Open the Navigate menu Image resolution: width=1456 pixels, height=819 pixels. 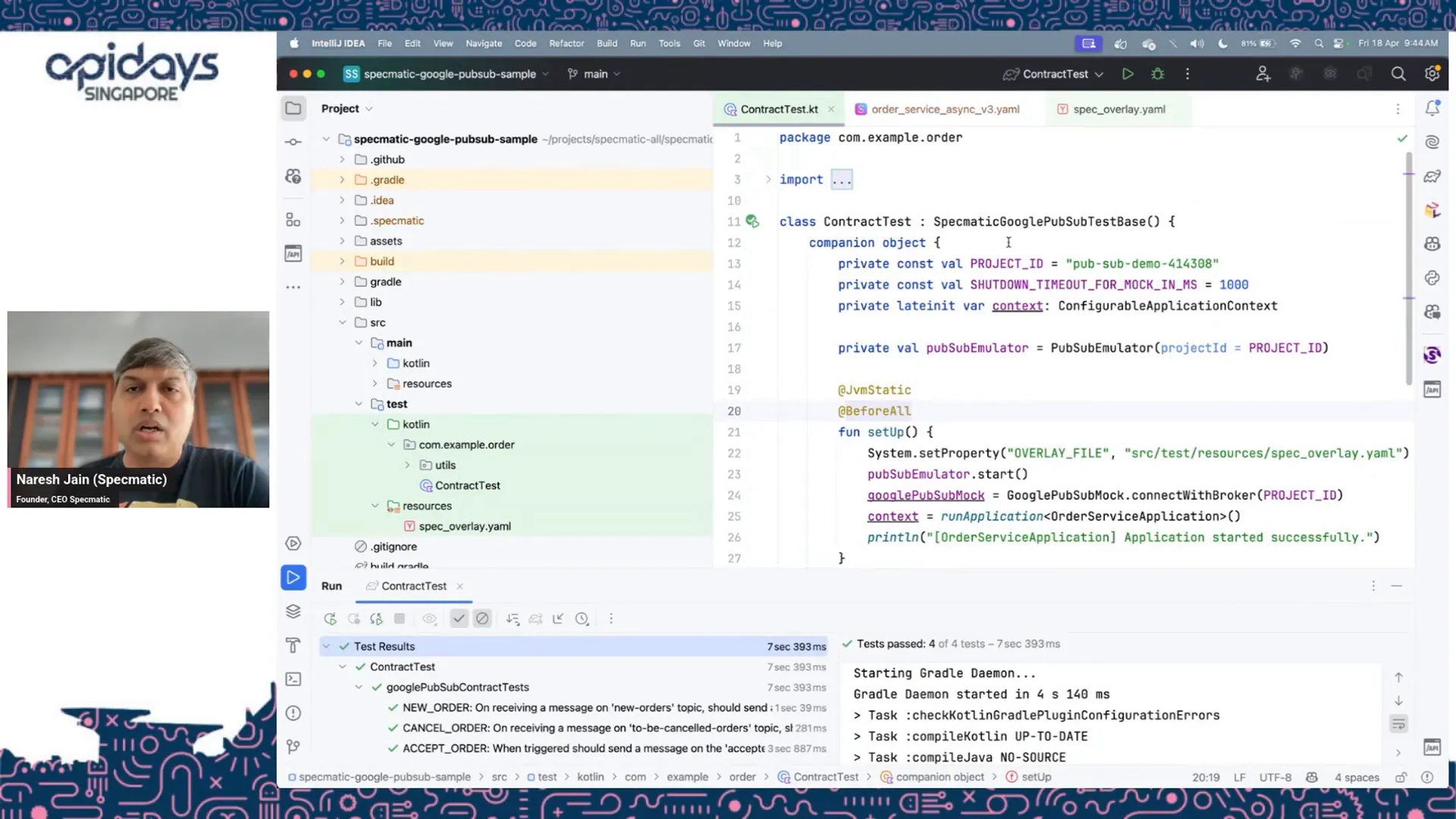pos(484,43)
